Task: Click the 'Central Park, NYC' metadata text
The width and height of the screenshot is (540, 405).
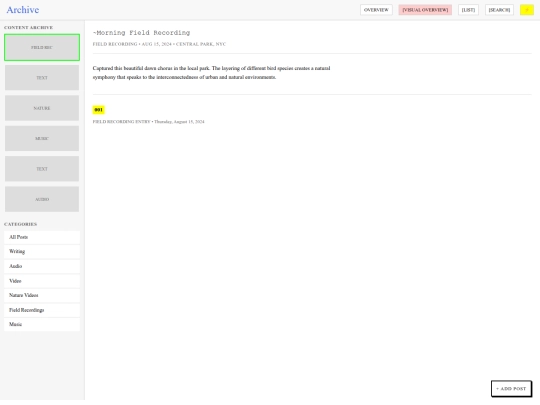Action: [201, 44]
